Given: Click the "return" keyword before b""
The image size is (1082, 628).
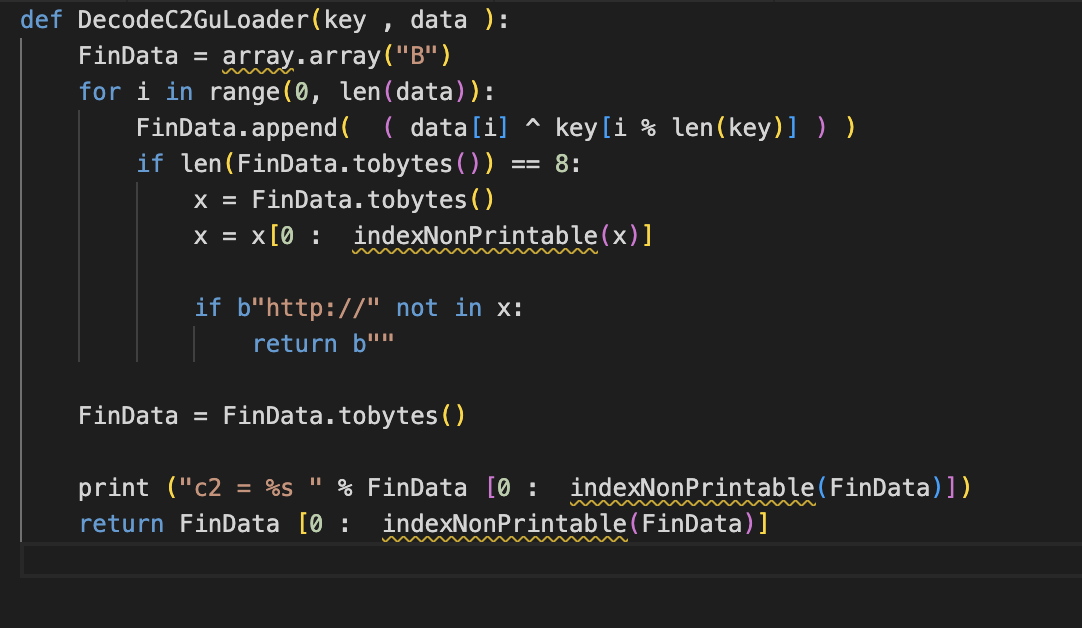Looking at the screenshot, I should [x=295, y=344].
